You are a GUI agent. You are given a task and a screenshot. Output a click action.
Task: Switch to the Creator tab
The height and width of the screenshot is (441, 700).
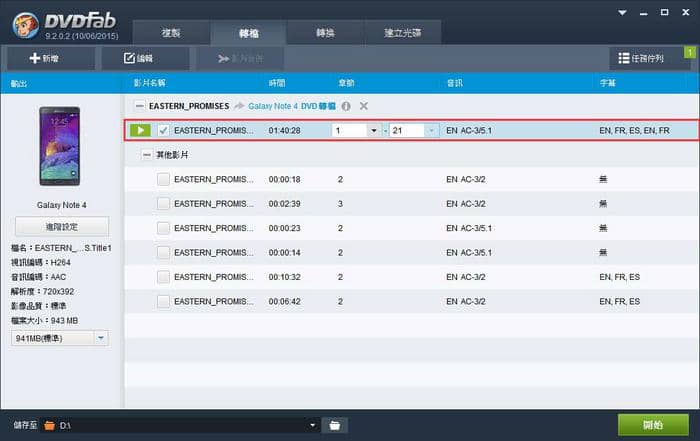tap(403, 33)
